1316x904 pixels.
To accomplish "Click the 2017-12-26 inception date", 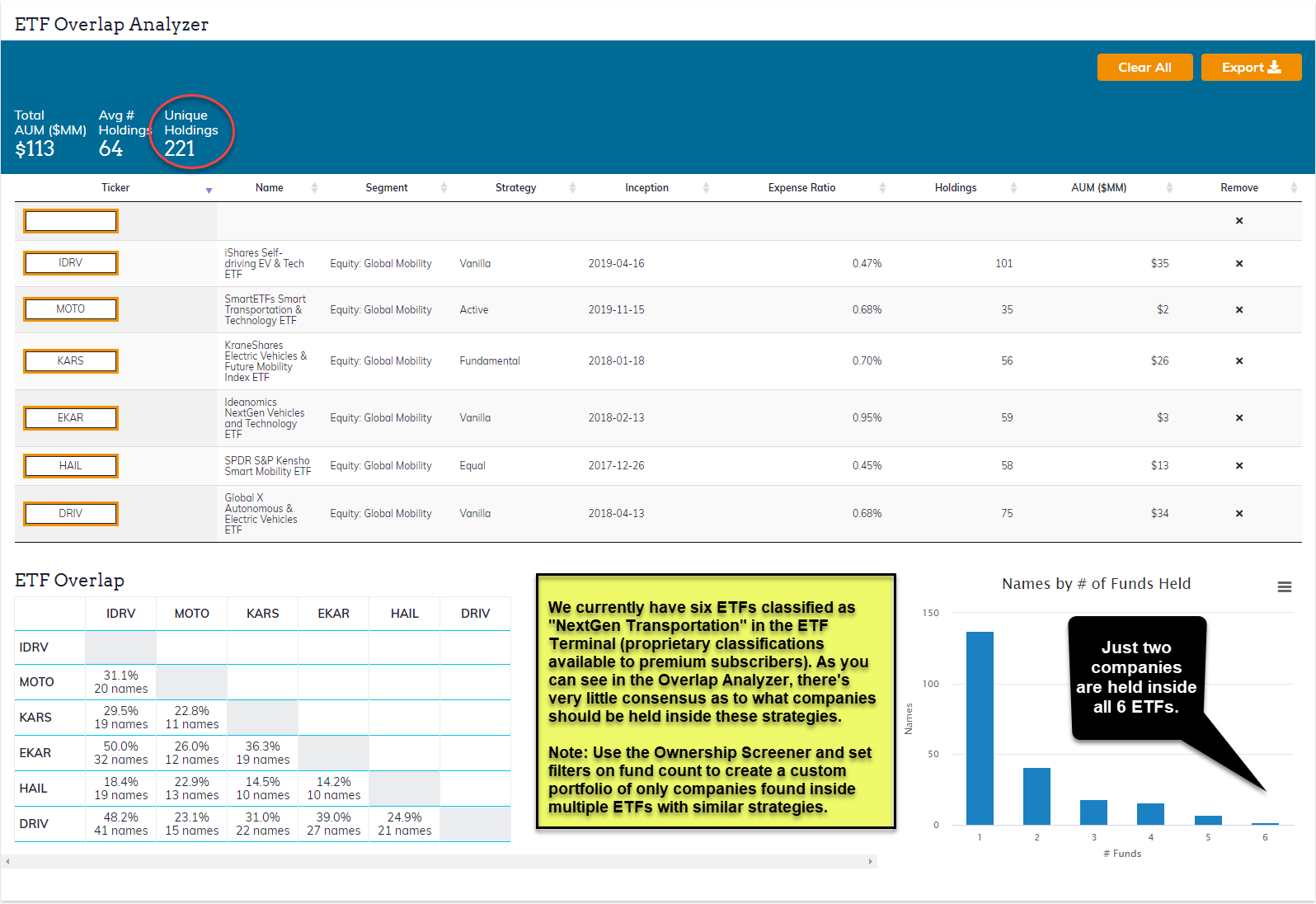I will (617, 466).
